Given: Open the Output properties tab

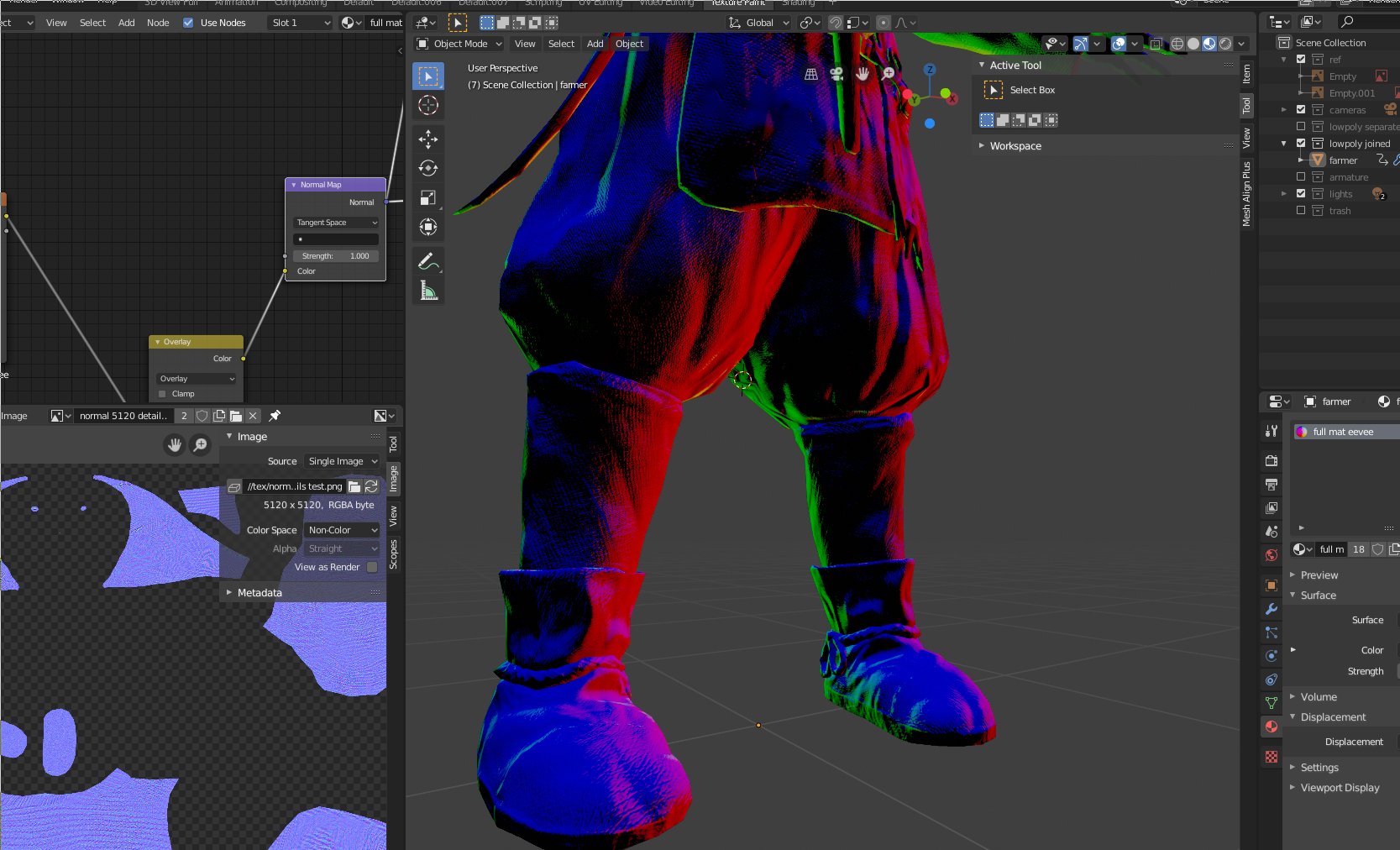Looking at the screenshot, I should [1272, 484].
